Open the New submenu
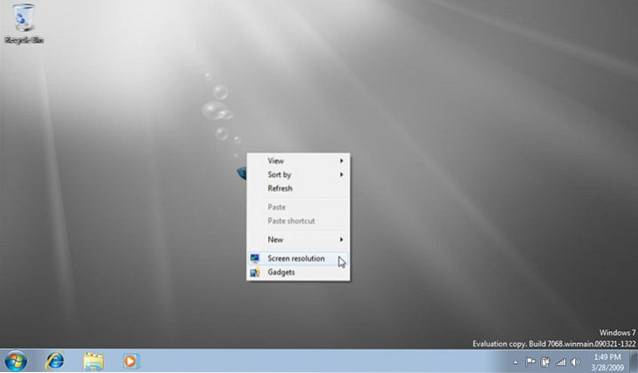 point(298,240)
